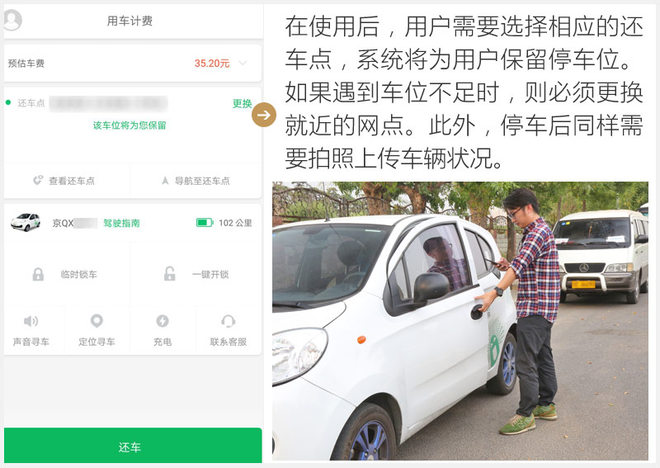Tap the 一键开锁 unlock icon
660x468 pixels.
coord(169,274)
